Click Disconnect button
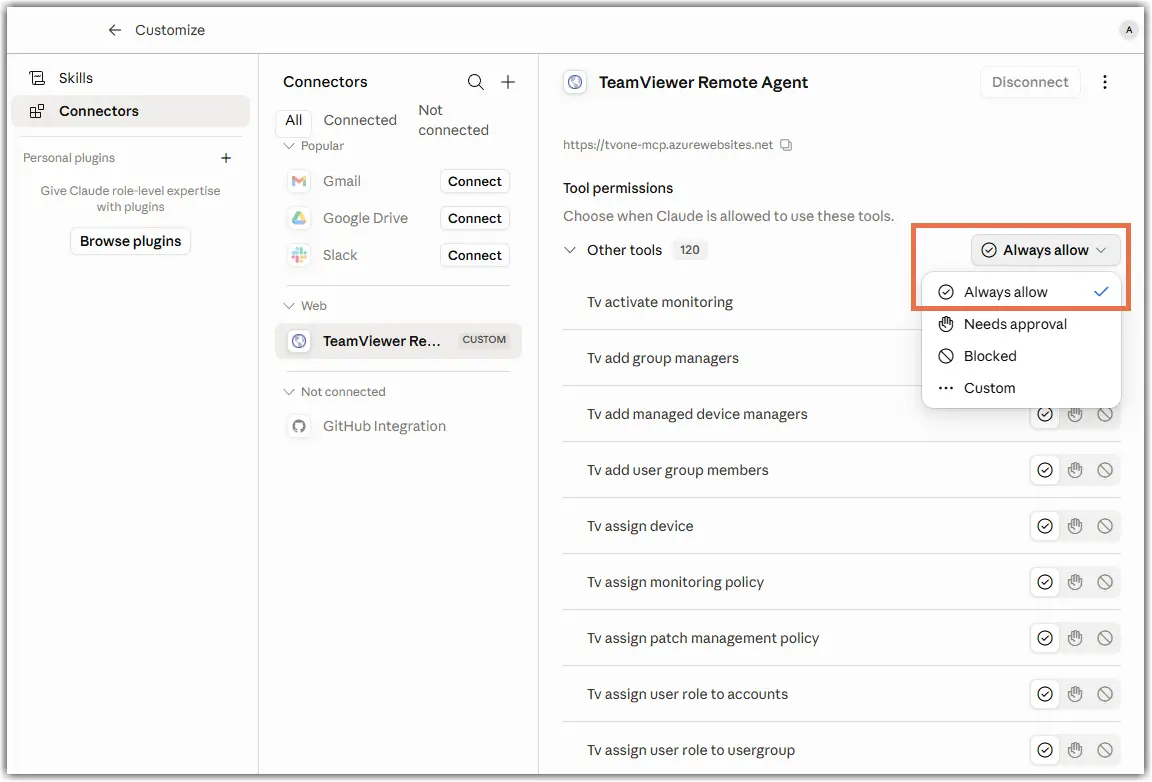 (x=1030, y=82)
